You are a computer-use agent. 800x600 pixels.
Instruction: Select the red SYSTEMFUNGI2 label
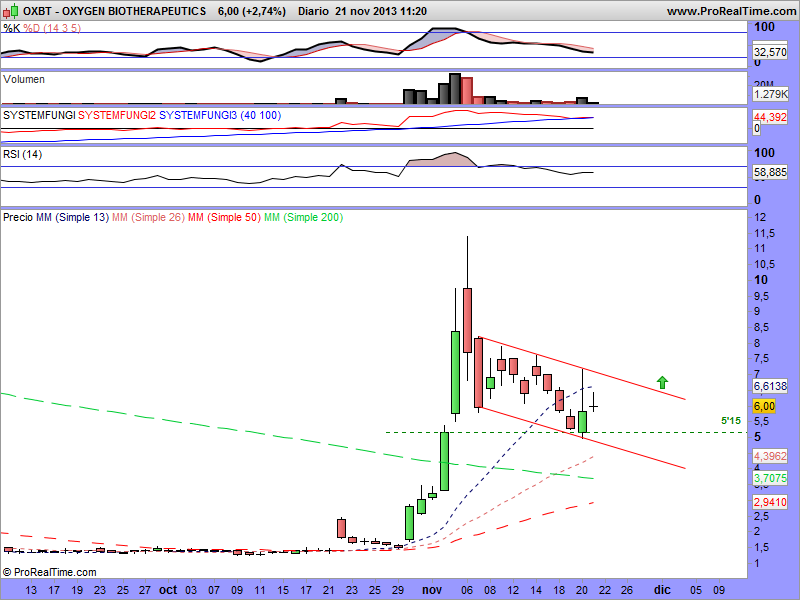tap(117, 115)
